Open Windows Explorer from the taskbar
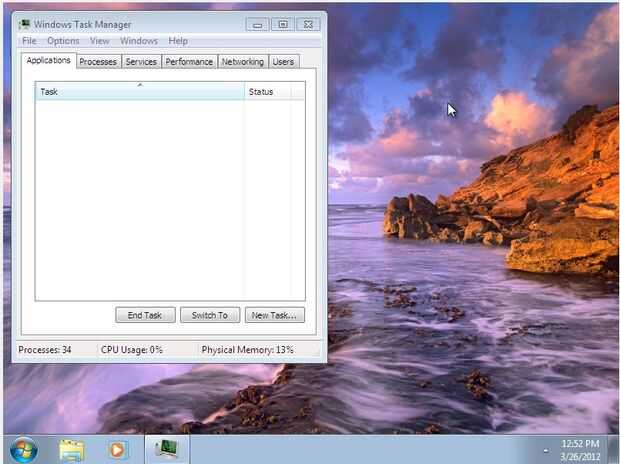 pyautogui.click(x=72, y=450)
